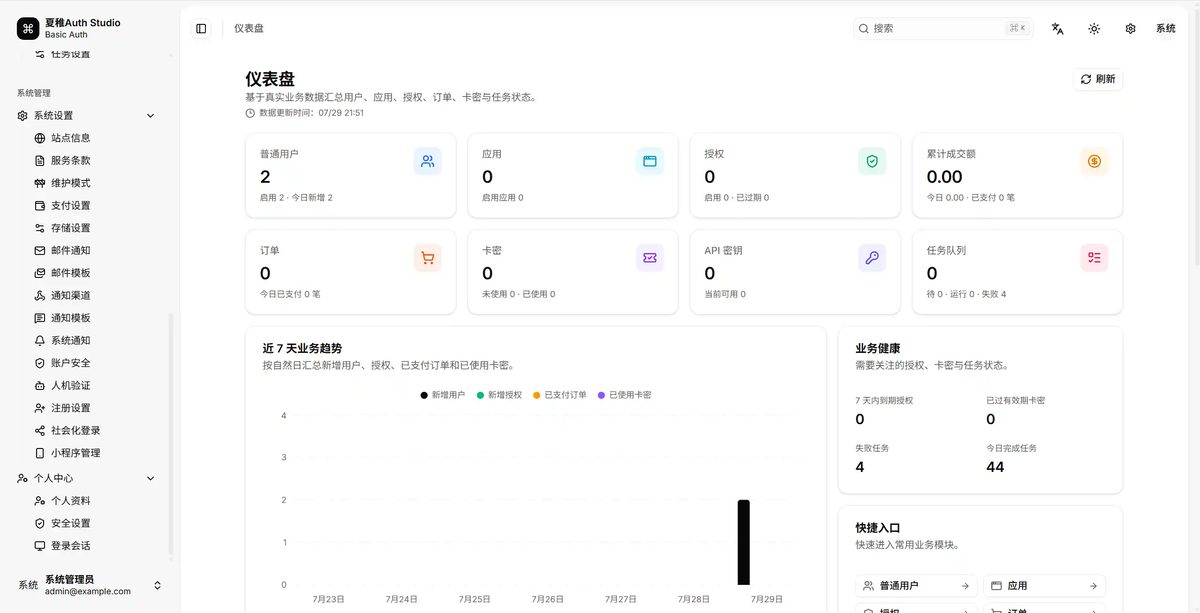Viewport: 1200px width, 613px height.
Task: Click the document icon beside 服务条款
Action: [x=40, y=160]
